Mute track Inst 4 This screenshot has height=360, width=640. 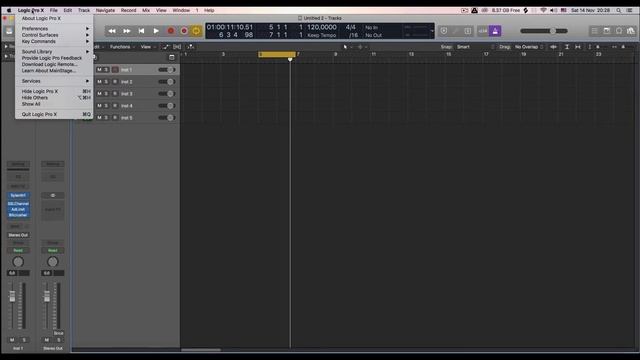pyautogui.click(x=99, y=106)
